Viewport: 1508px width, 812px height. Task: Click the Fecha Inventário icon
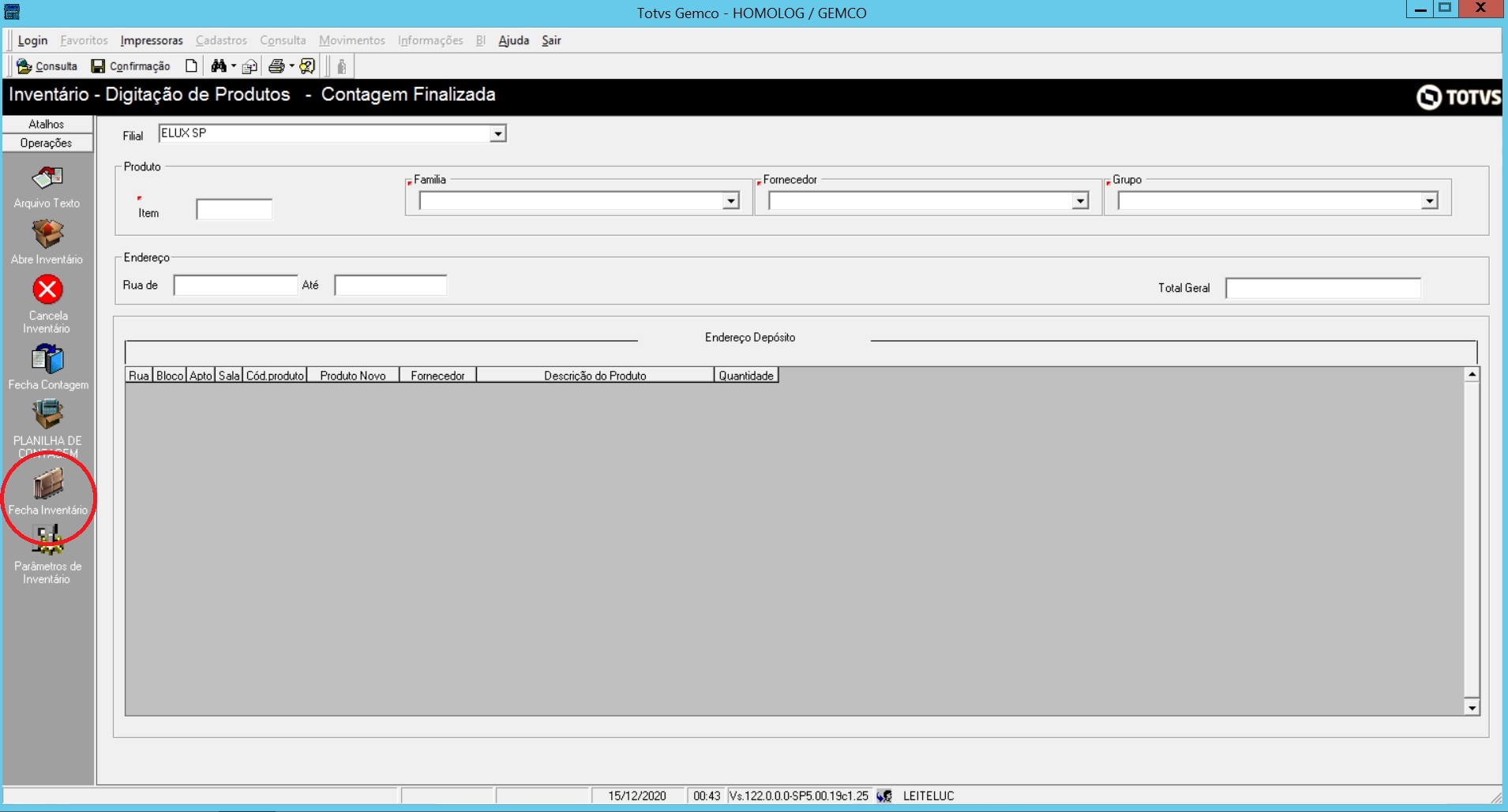[x=47, y=484]
